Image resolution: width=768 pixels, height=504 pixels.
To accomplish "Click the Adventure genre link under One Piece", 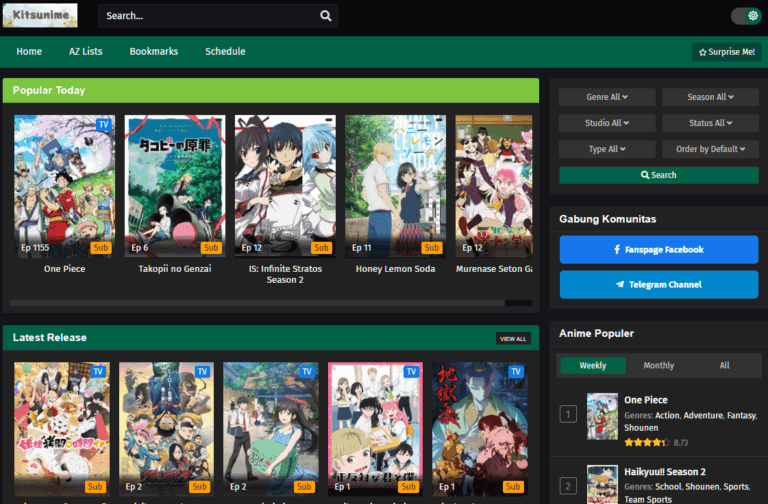I will click(x=703, y=415).
